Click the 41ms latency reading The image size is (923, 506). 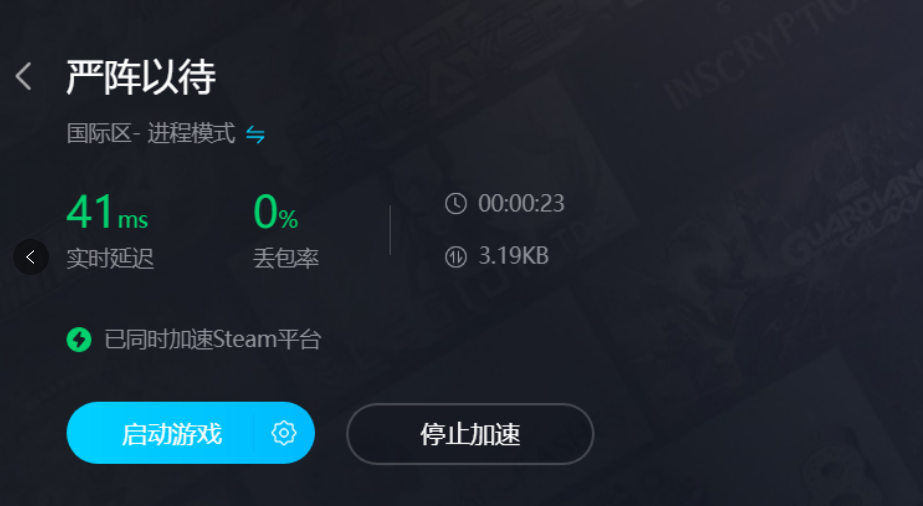[x=107, y=212]
